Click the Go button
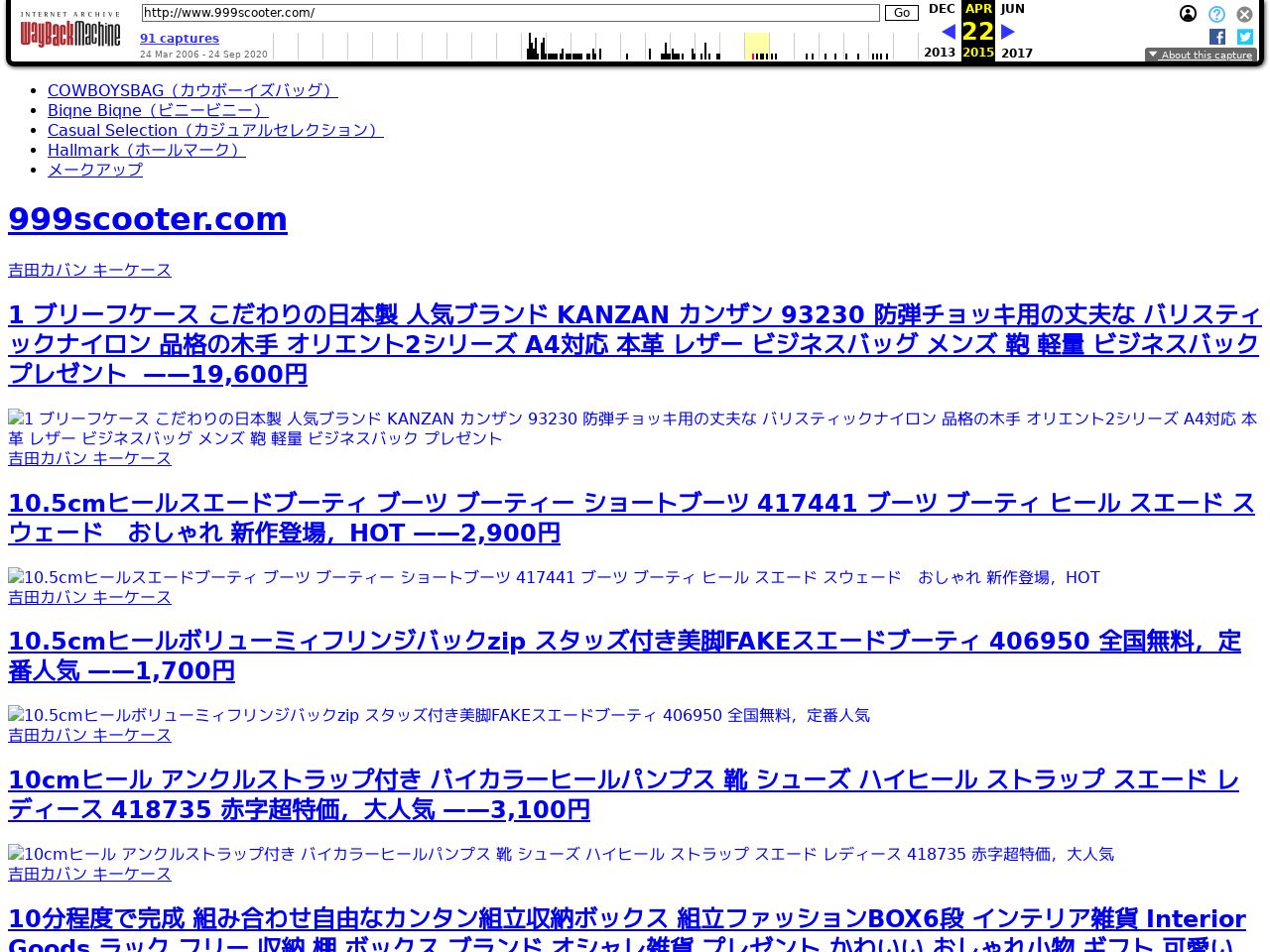The width and height of the screenshot is (1270, 952). click(x=901, y=13)
